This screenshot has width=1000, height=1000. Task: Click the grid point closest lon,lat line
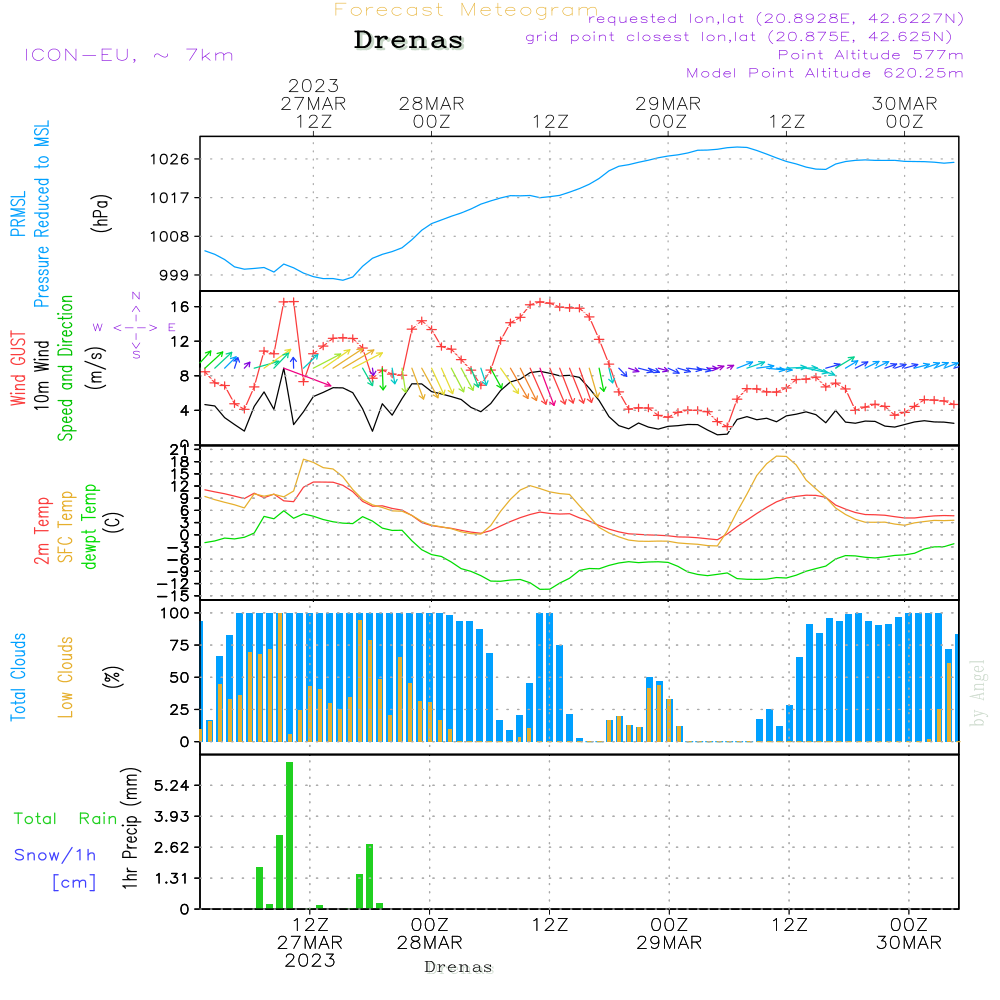[739, 37]
